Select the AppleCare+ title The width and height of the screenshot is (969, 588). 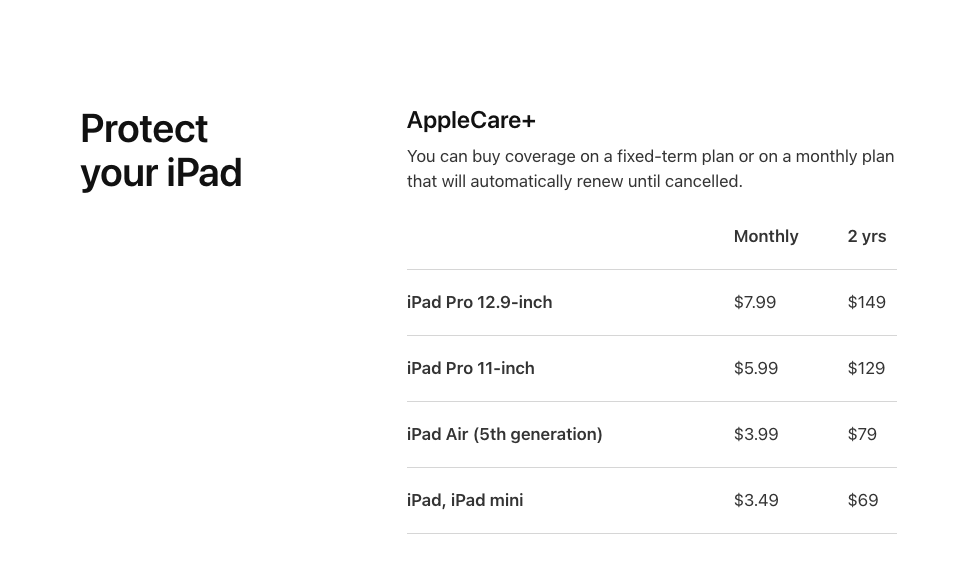471,121
